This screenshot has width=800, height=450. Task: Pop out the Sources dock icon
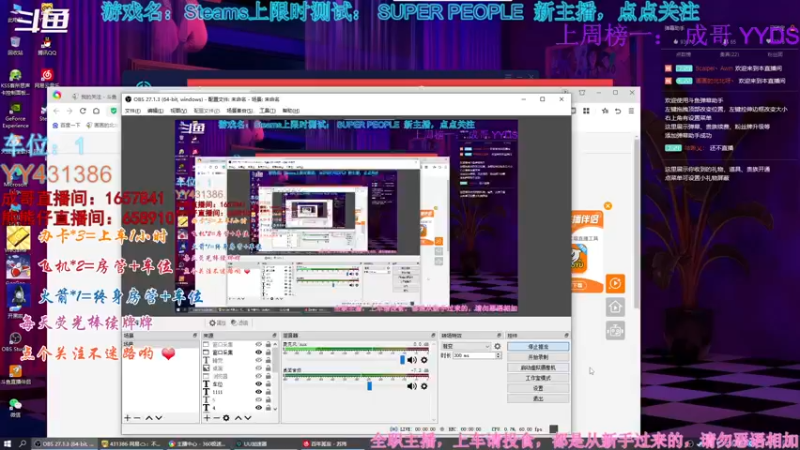click(x=274, y=335)
